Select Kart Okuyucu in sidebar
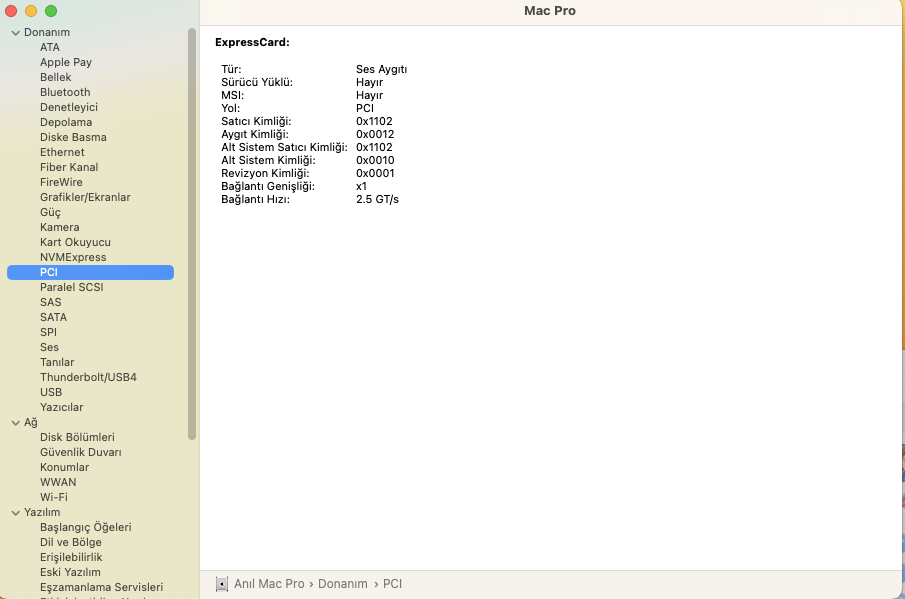Viewport: 905px width, 599px height. 75,242
